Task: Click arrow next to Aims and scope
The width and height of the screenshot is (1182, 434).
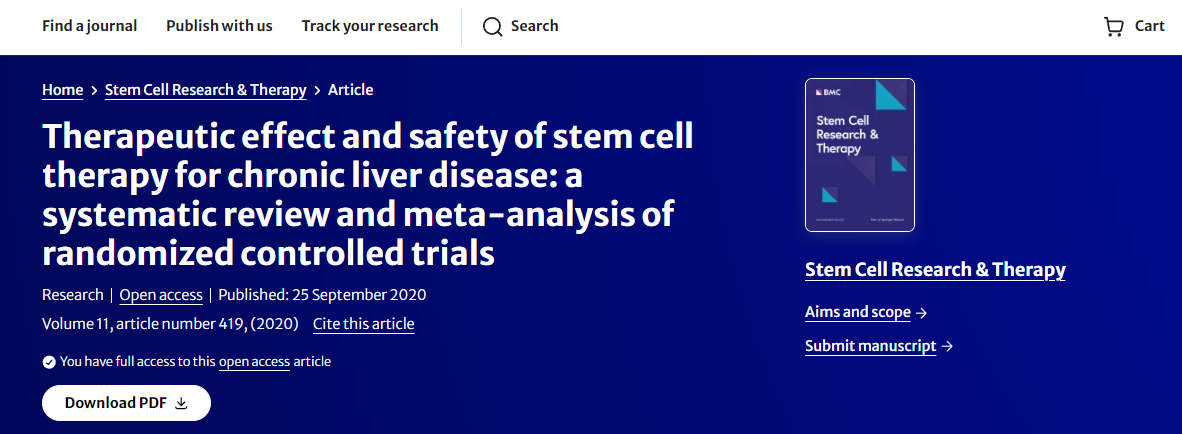Action: tap(922, 312)
